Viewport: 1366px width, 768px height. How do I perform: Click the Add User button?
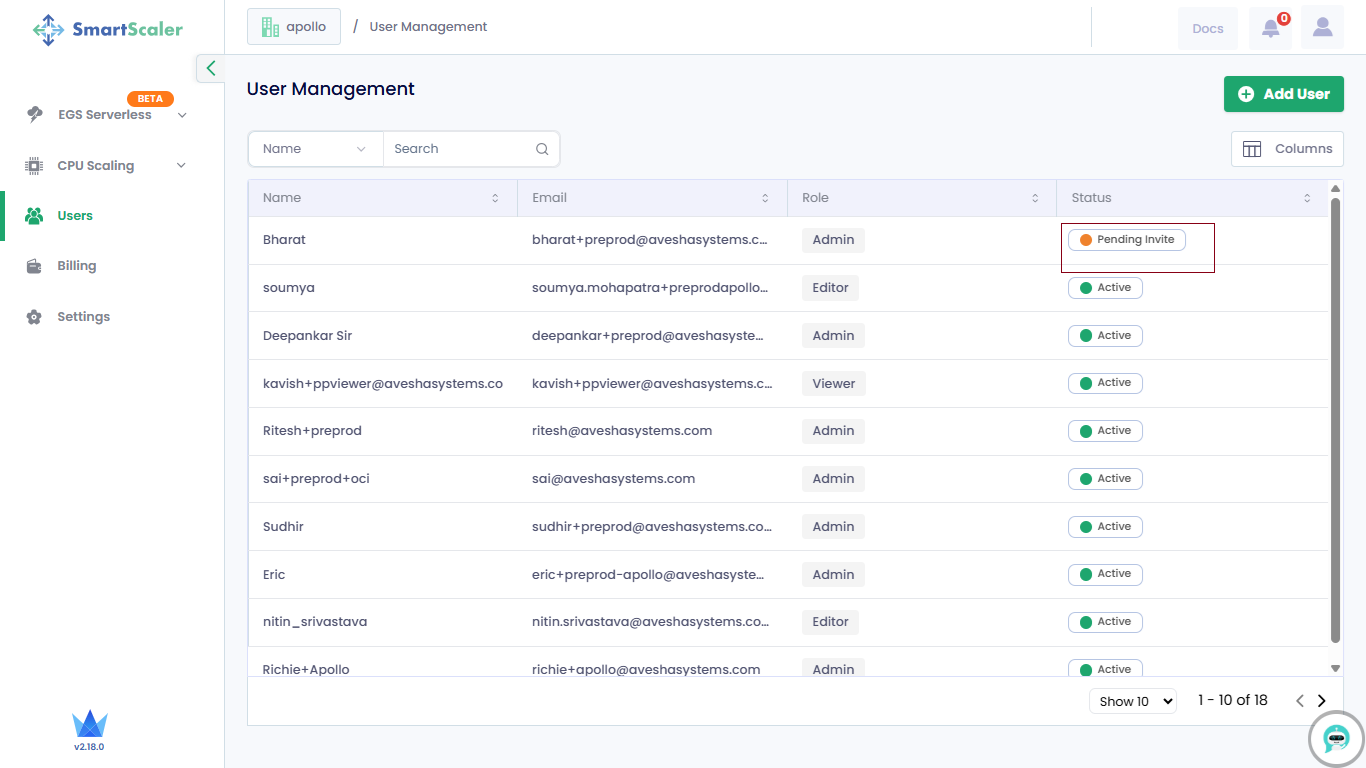pos(1283,94)
